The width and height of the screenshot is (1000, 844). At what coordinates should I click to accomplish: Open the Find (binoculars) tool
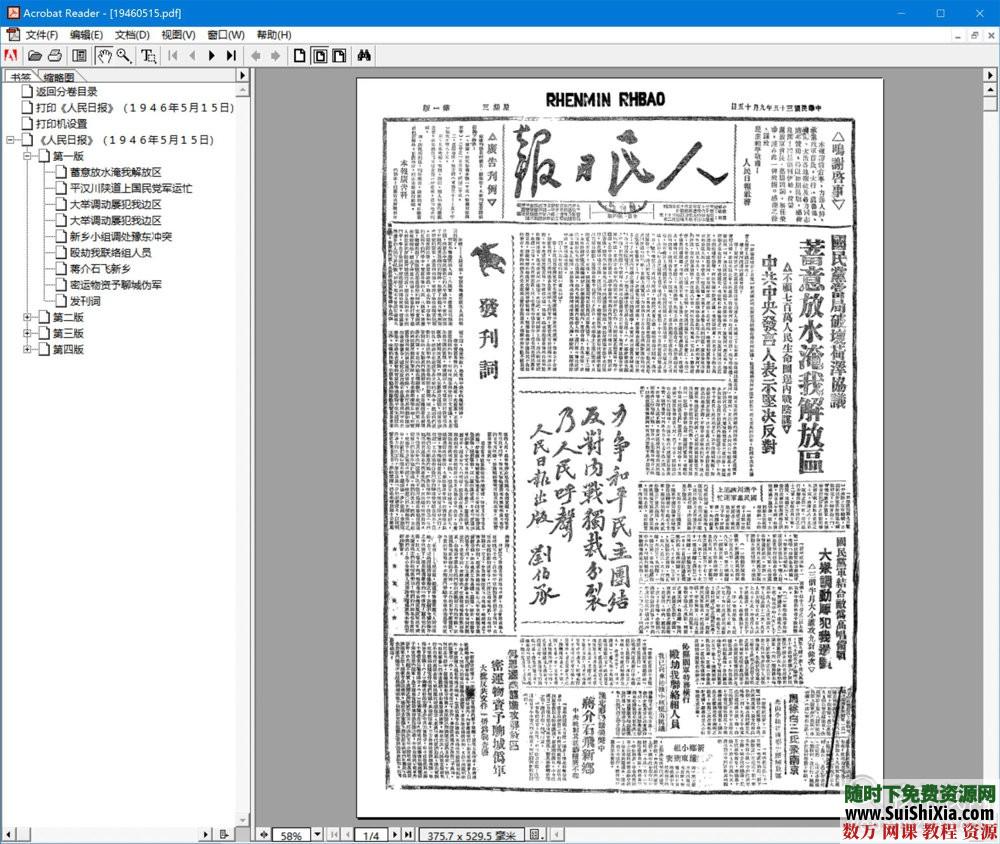364,56
